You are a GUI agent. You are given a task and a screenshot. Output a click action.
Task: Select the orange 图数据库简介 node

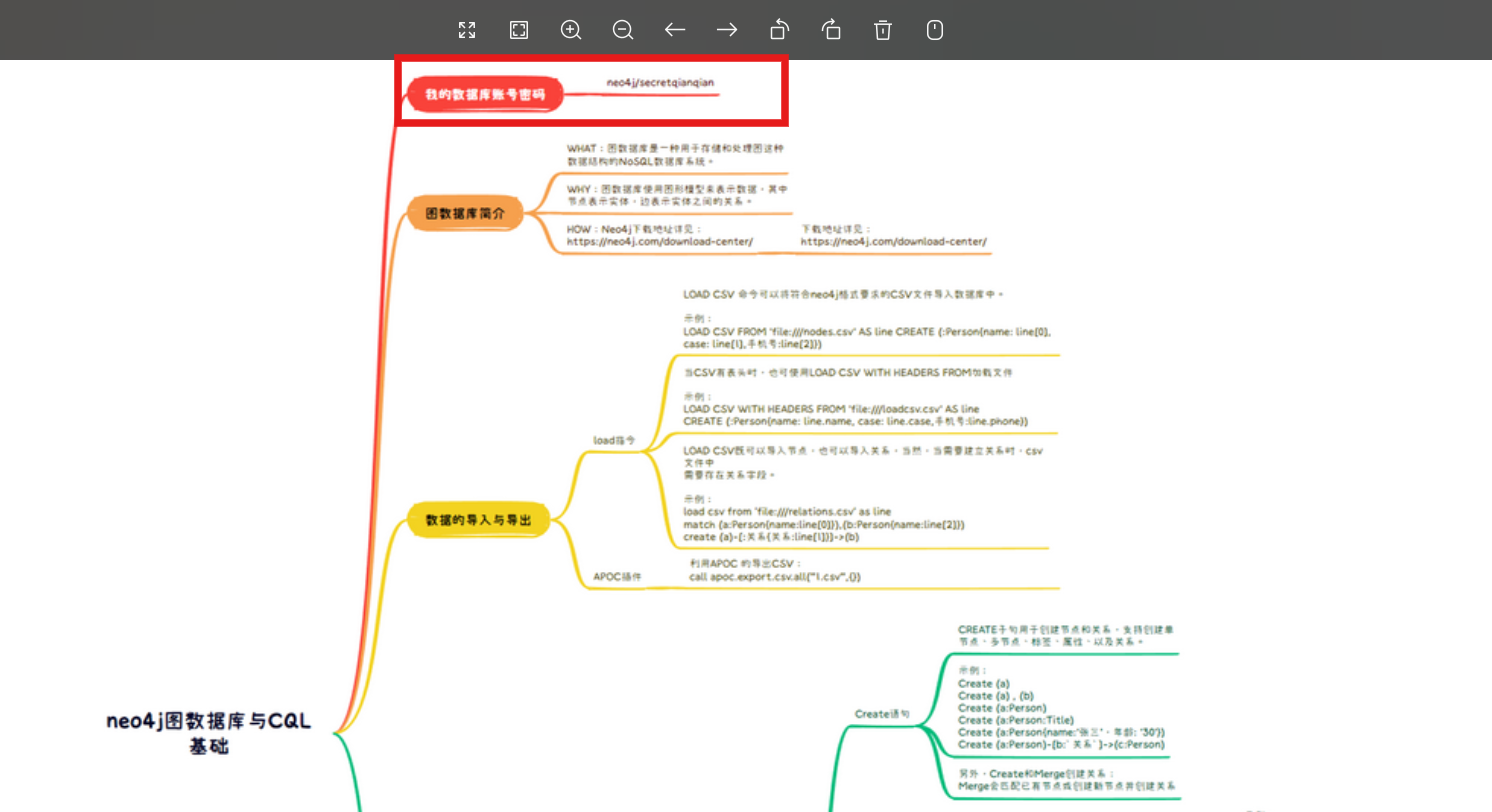465,214
